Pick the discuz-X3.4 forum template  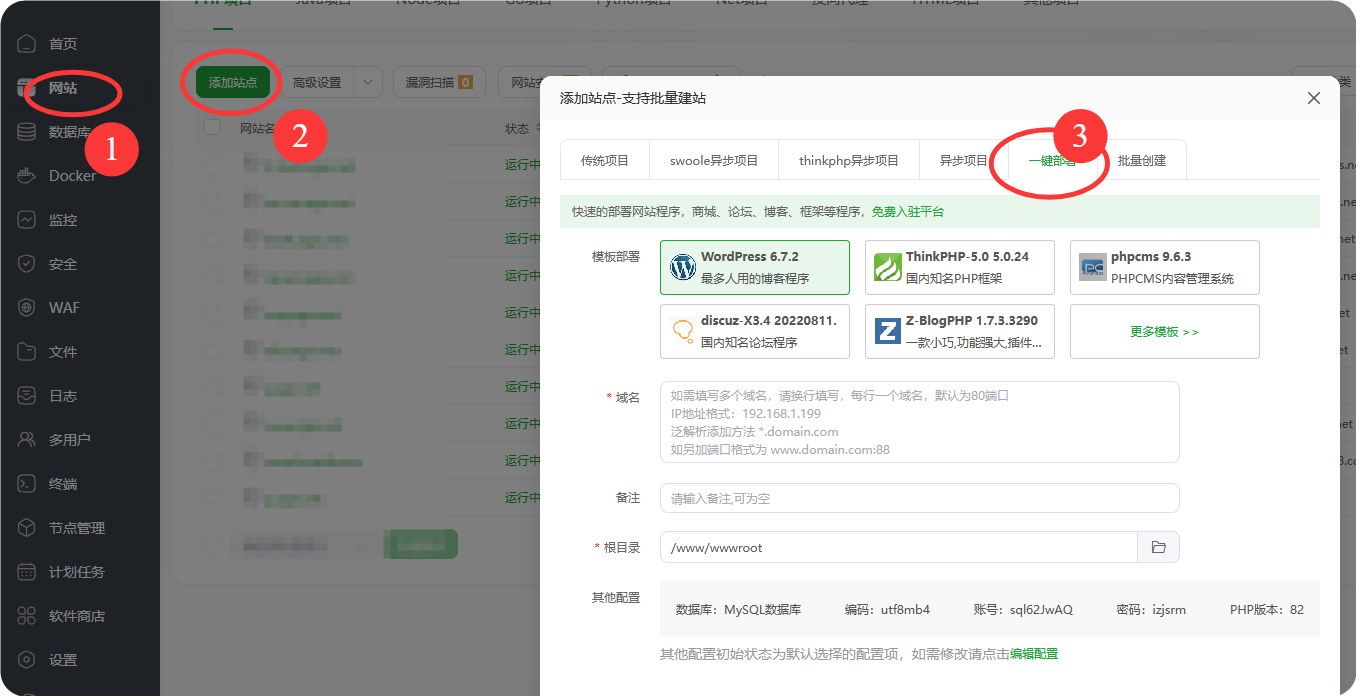click(x=754, y=331)
